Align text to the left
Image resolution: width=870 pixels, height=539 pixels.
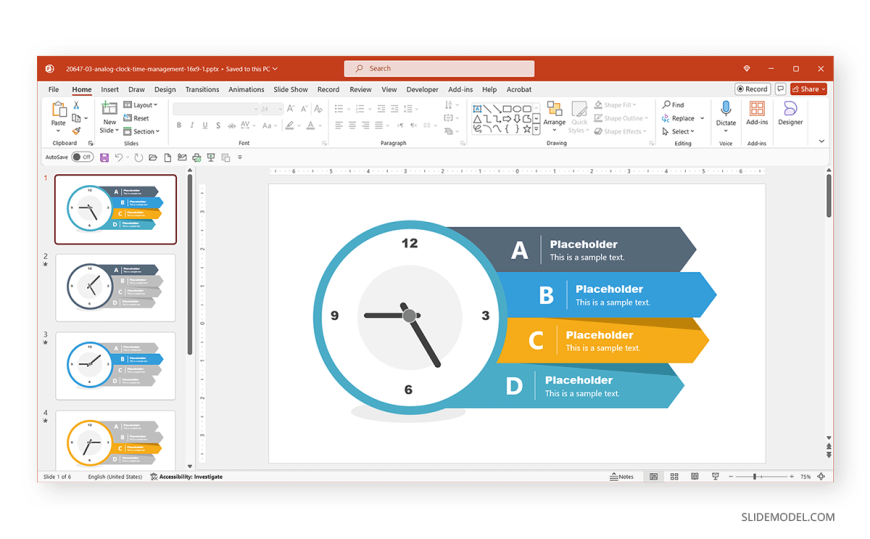(x=338, y=125)
